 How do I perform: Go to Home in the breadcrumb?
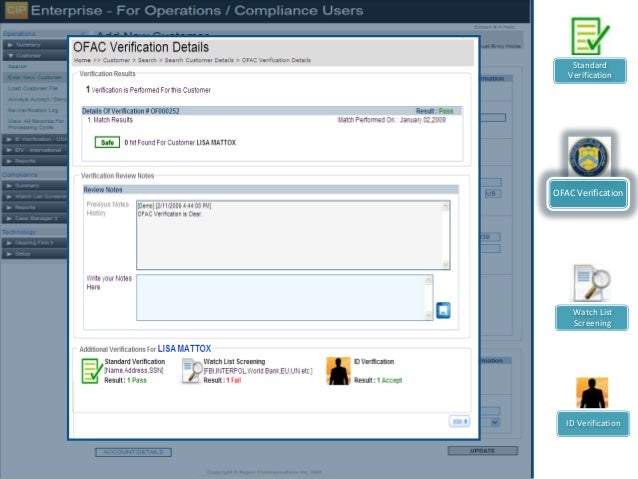82,60
